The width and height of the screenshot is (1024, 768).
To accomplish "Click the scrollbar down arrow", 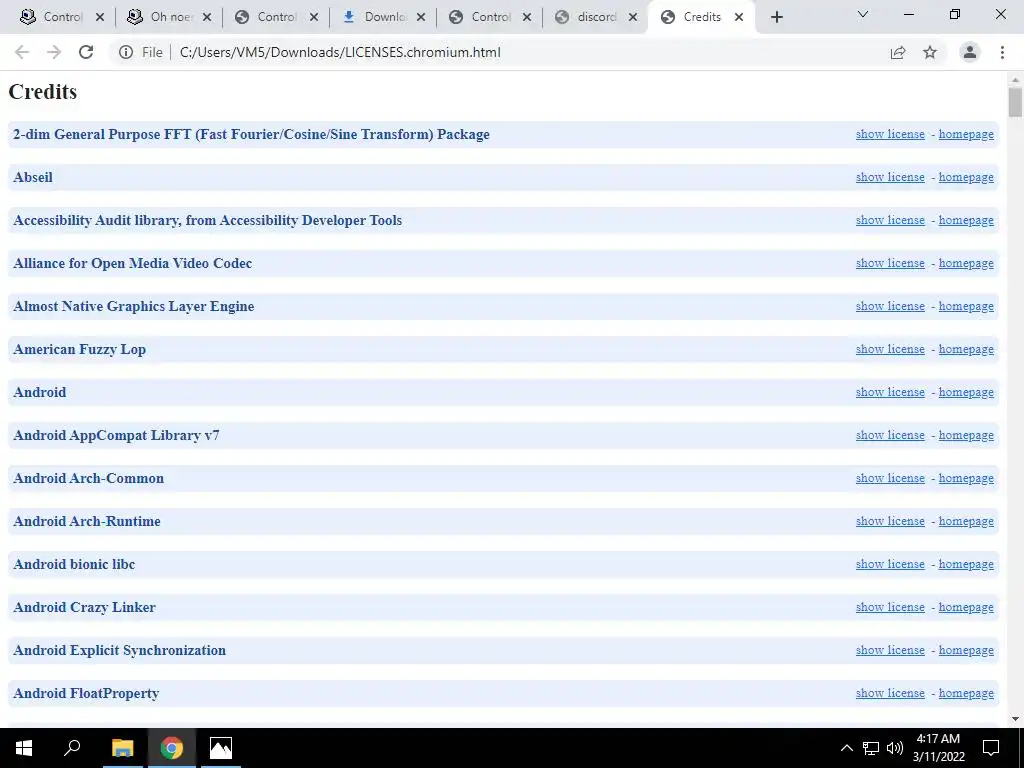I will point(1015,719).
